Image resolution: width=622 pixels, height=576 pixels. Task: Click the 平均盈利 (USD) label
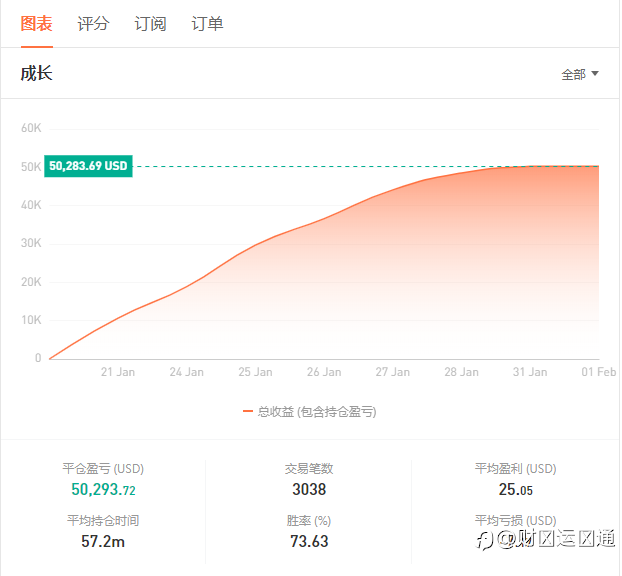pyautogui.click(x=516, y=469)
